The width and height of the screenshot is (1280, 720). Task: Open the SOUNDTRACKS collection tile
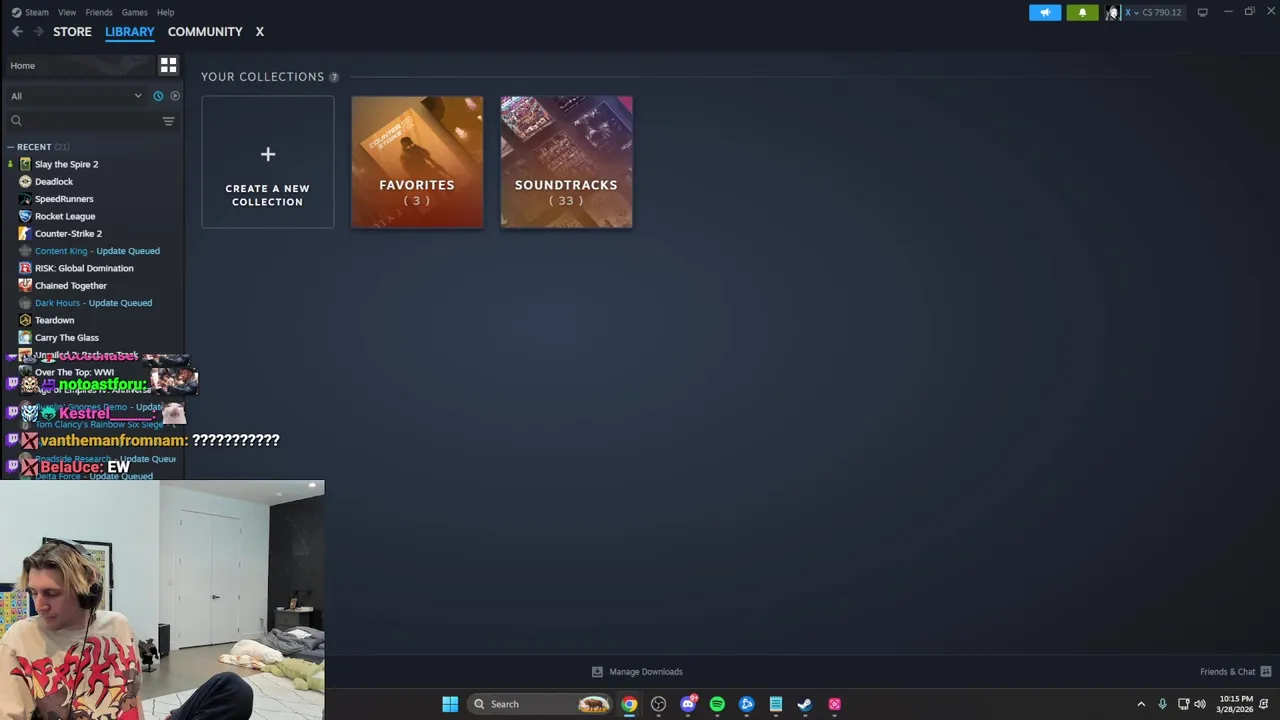coord(566,162)
